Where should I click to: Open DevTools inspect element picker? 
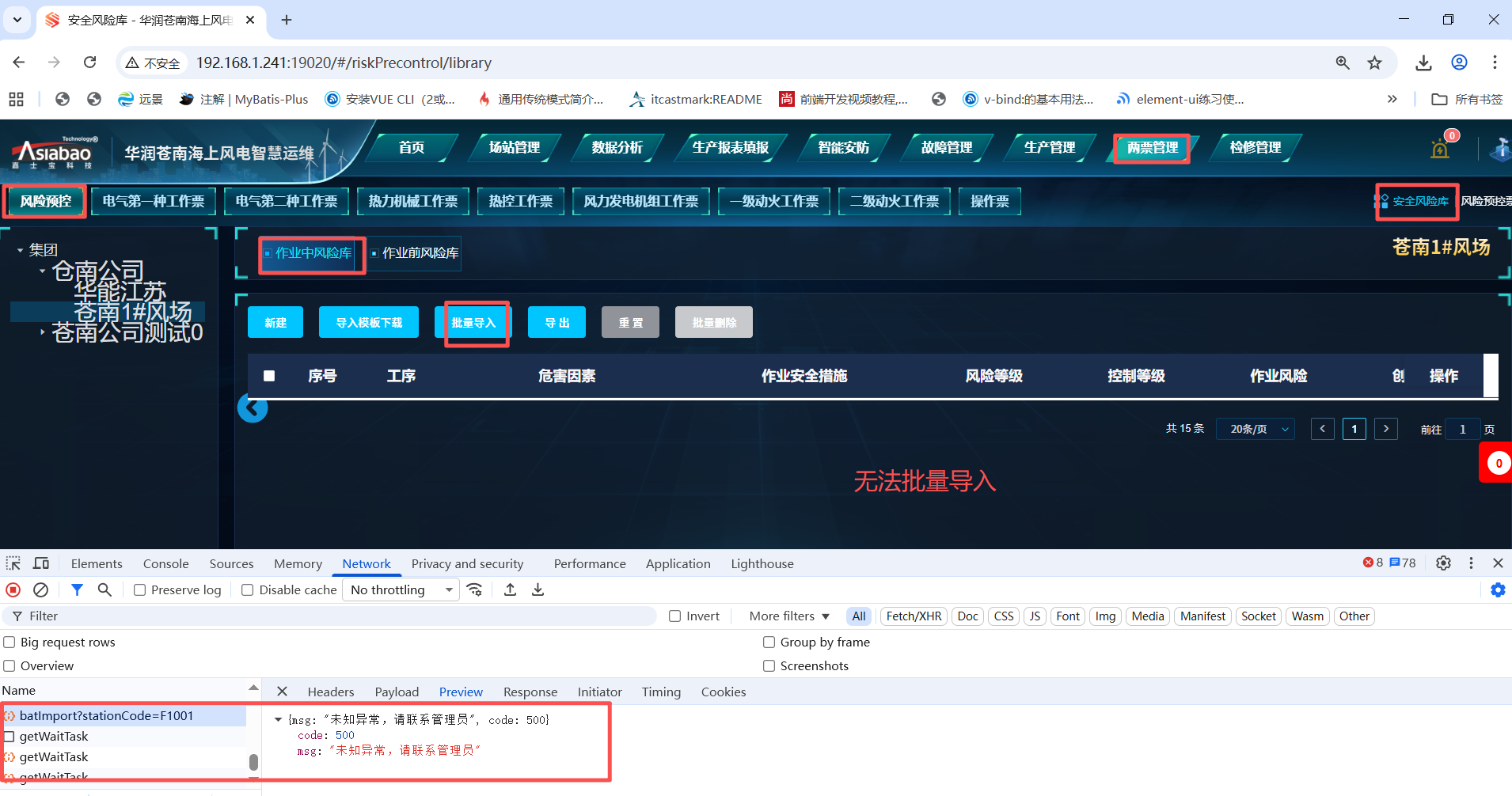coord(13,563)
